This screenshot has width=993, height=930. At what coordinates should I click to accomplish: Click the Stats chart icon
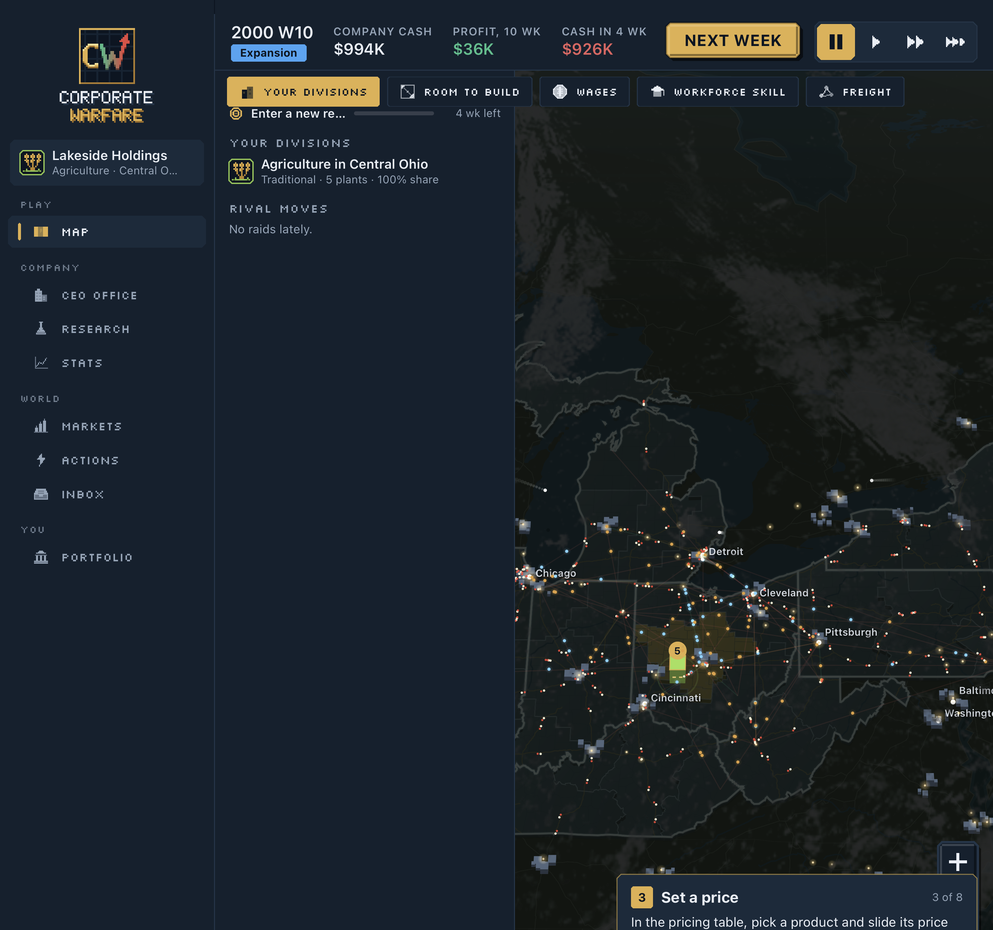(x=41, y=363)
